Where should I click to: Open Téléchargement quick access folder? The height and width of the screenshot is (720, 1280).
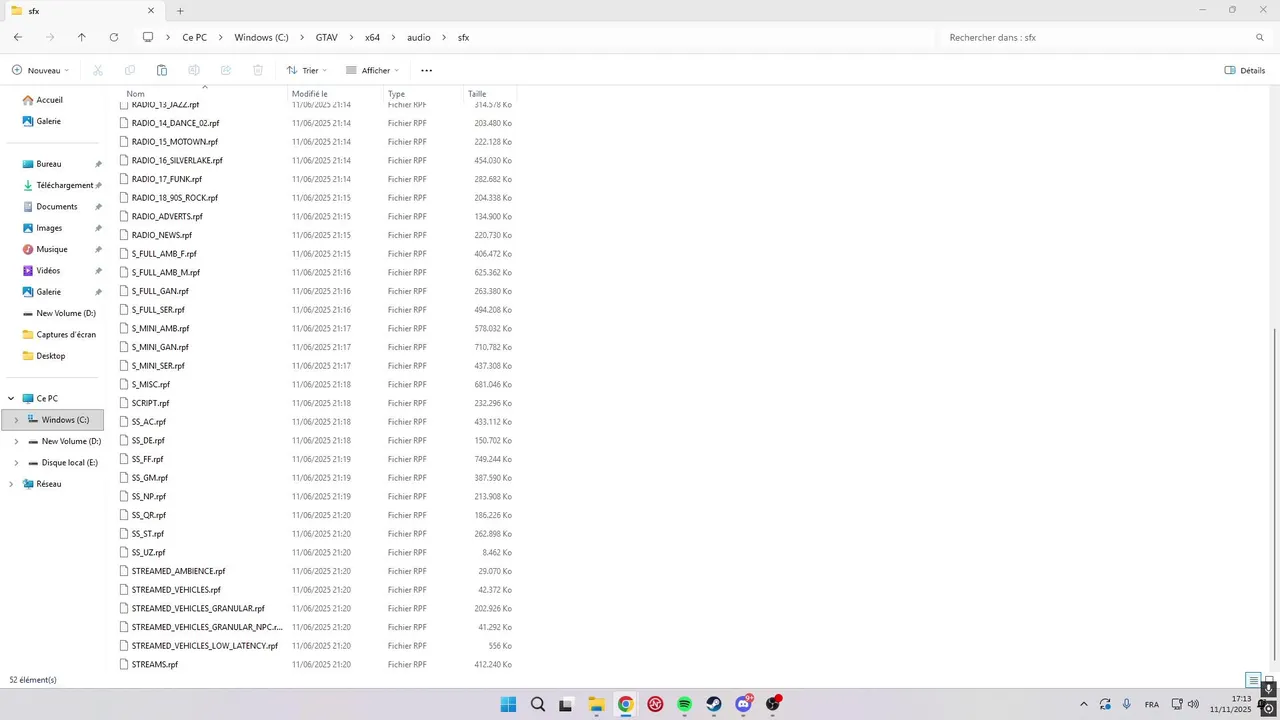tap(64, 185)
